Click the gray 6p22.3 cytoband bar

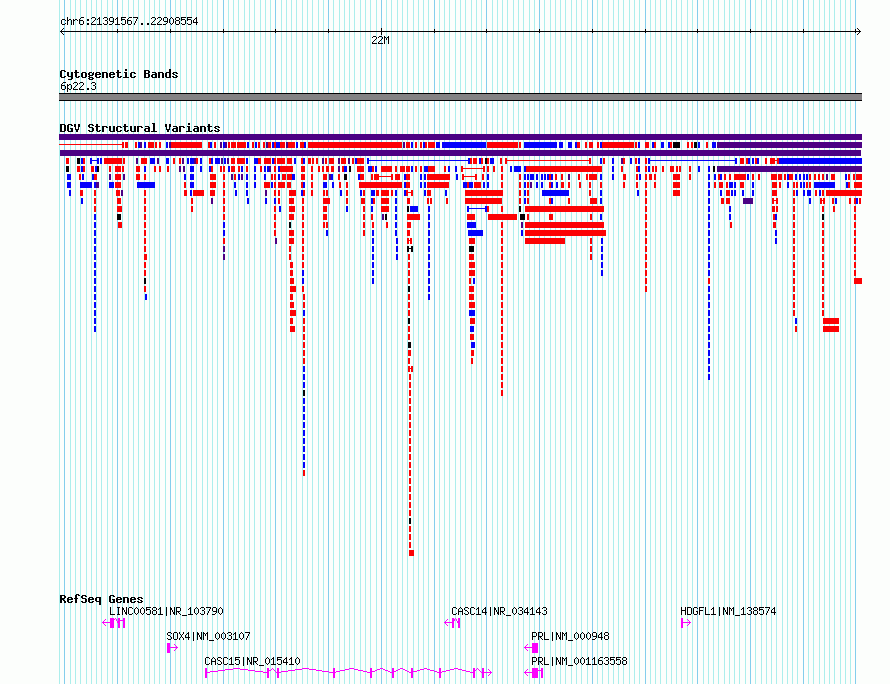[x=460, y=97]
